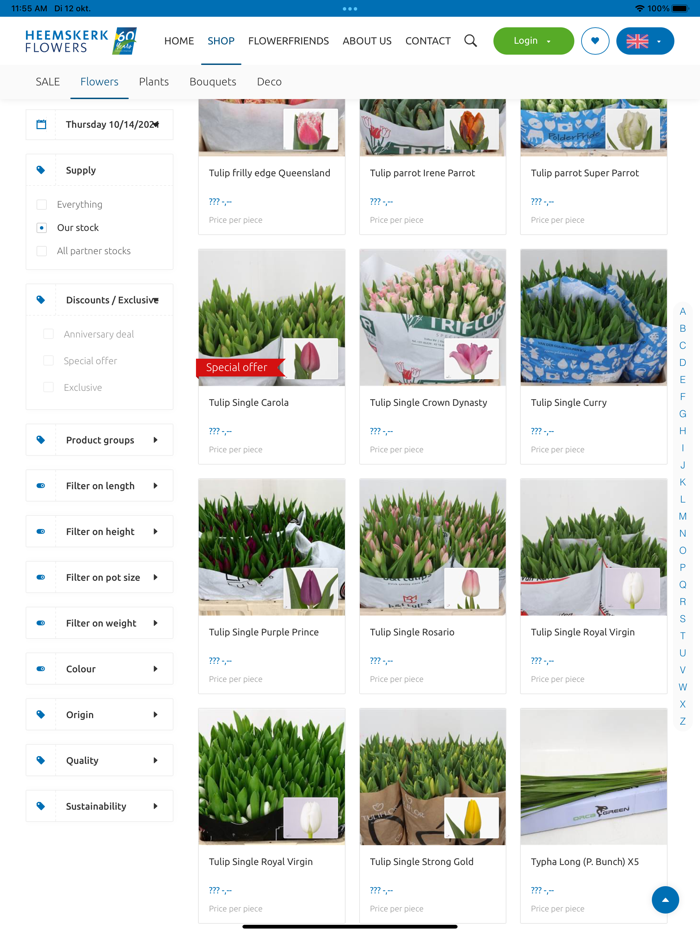Collapse the Discounts / Exclusive section

[99, 300]
